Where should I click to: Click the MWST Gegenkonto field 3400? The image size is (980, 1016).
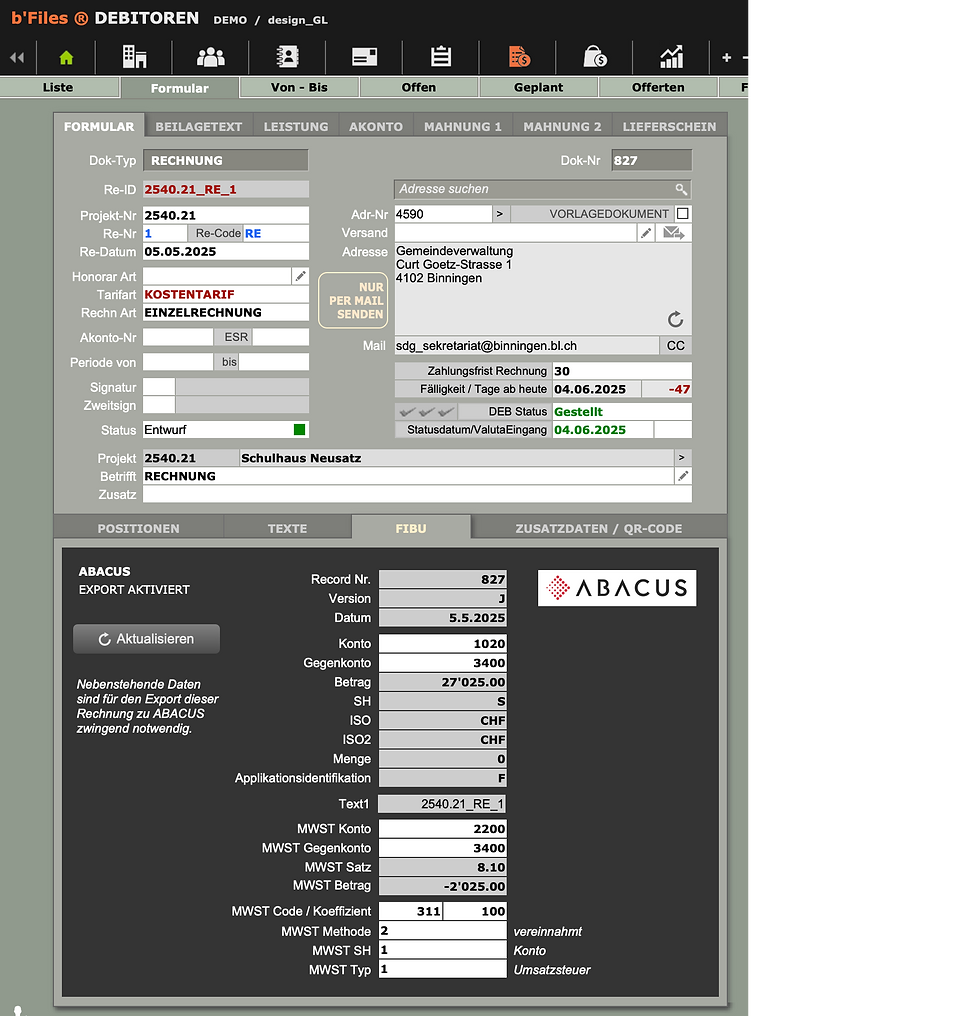point(443,848)
